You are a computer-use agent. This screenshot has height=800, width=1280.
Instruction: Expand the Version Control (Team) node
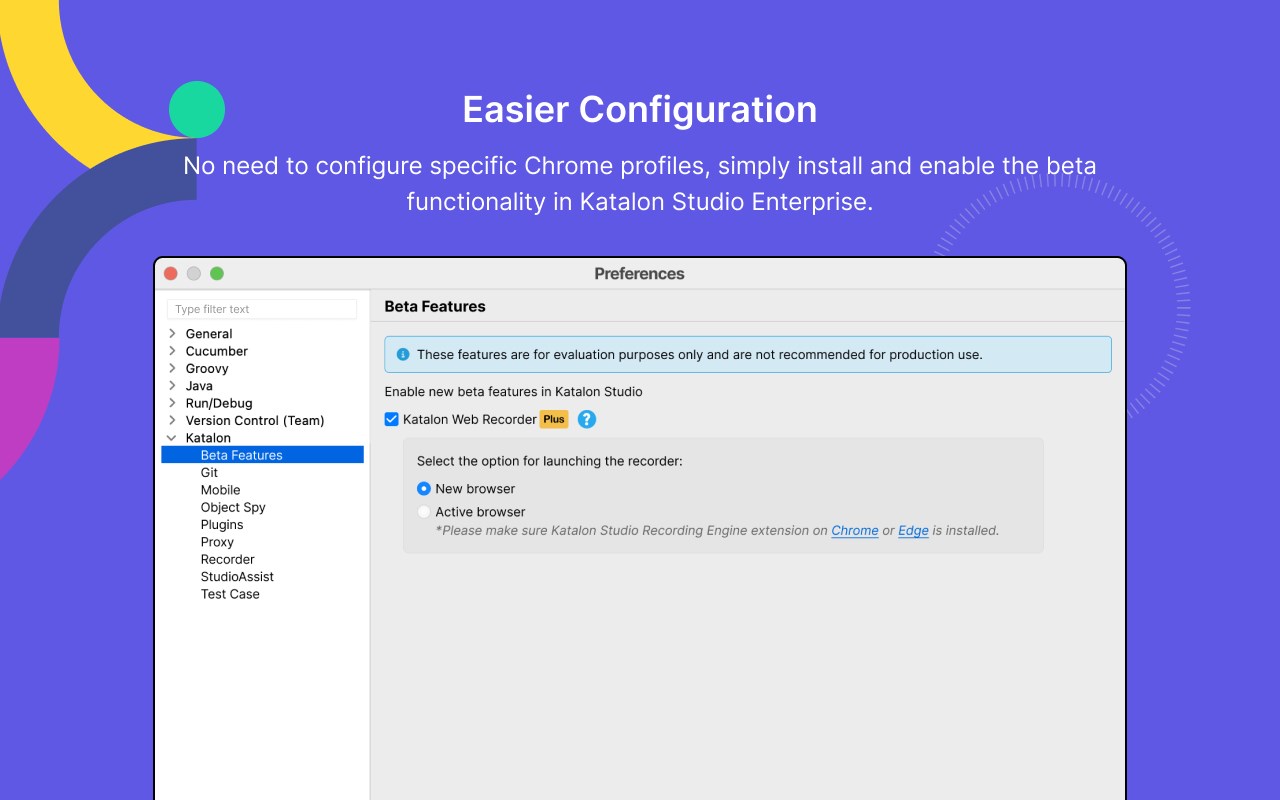click(x=172, y=421)
